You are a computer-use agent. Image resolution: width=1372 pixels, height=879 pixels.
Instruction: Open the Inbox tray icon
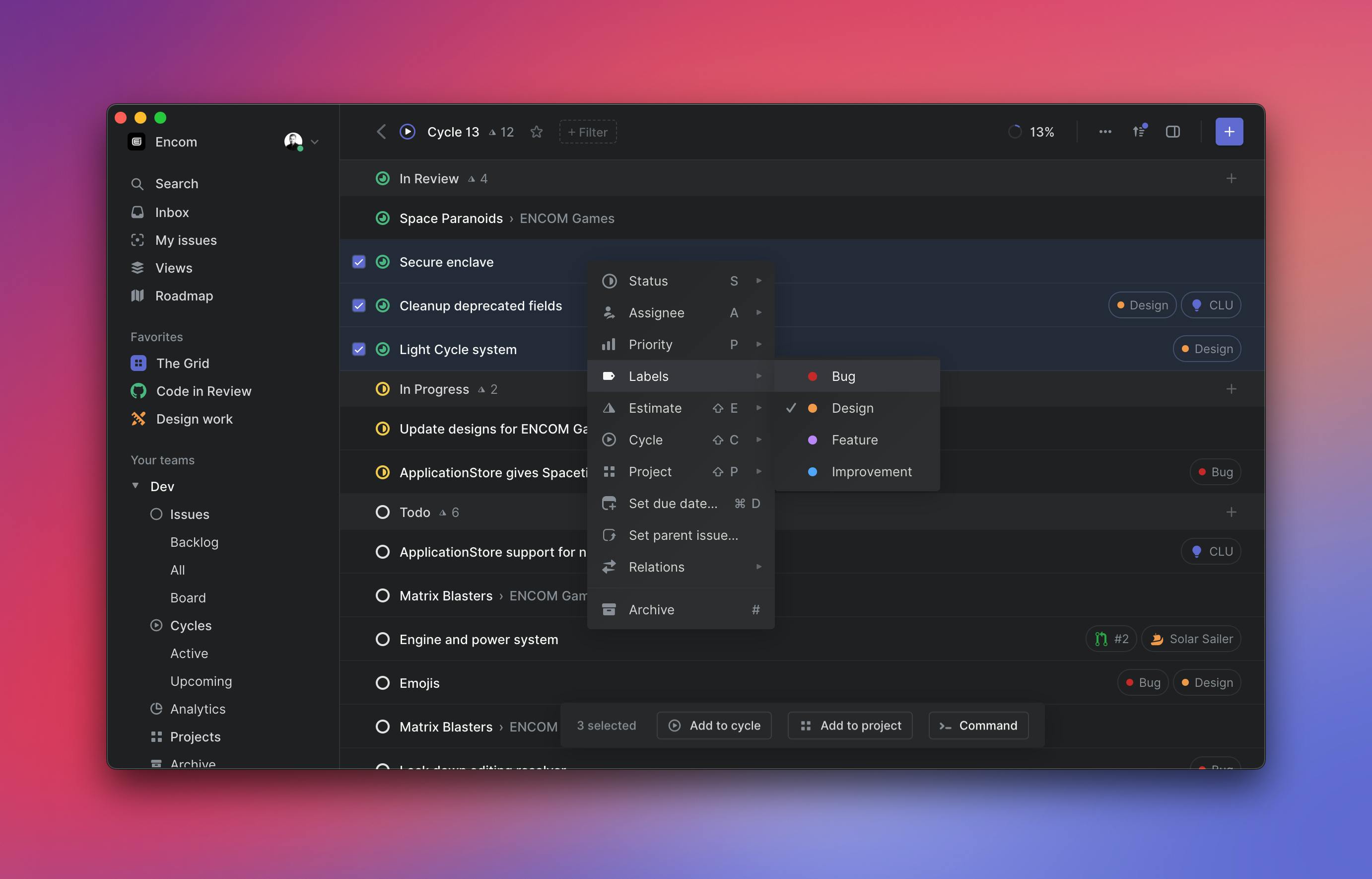coord(137,213)
